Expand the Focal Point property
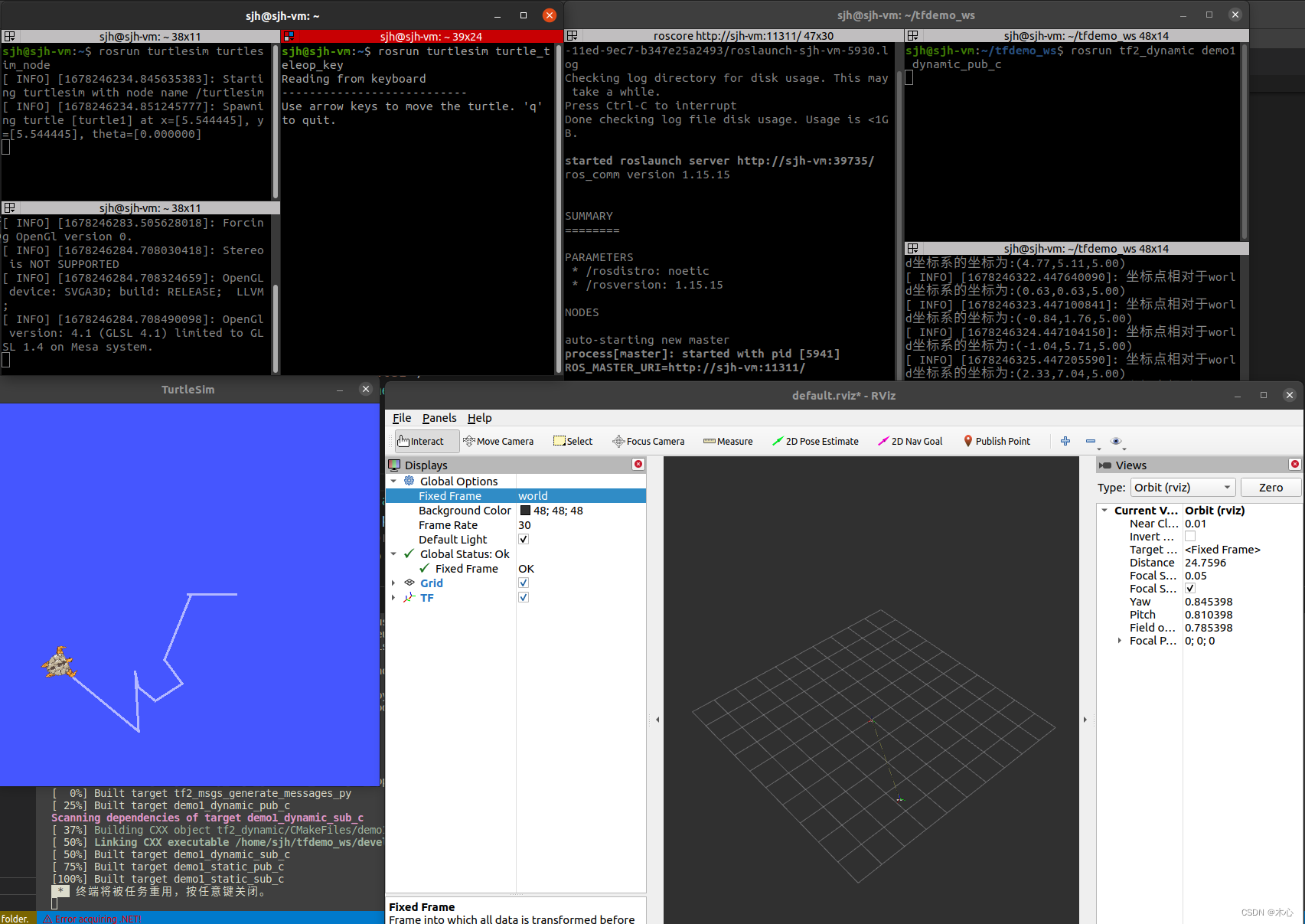Viewport: 1305px width, 924px height. (x=1120, y=640)
